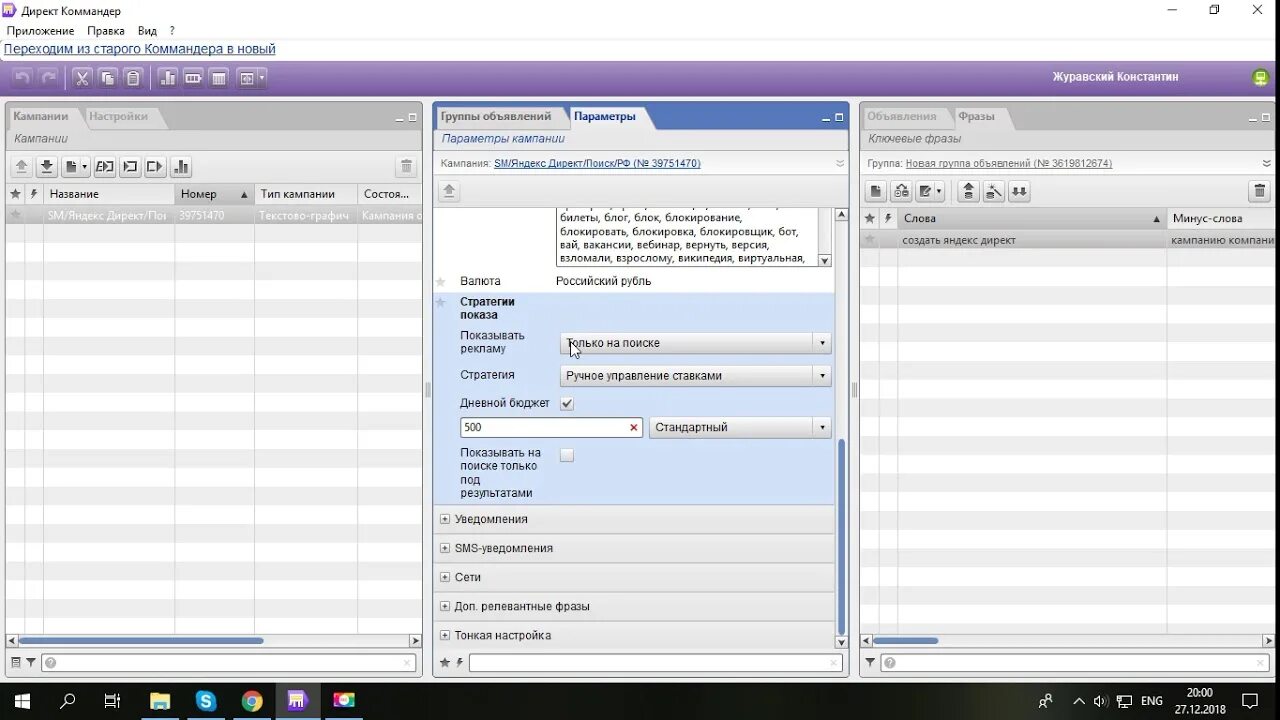Click the table columns icon in purple toolbar
Image resolution: width=1280 pixels, height=720 pixels.
219,78
